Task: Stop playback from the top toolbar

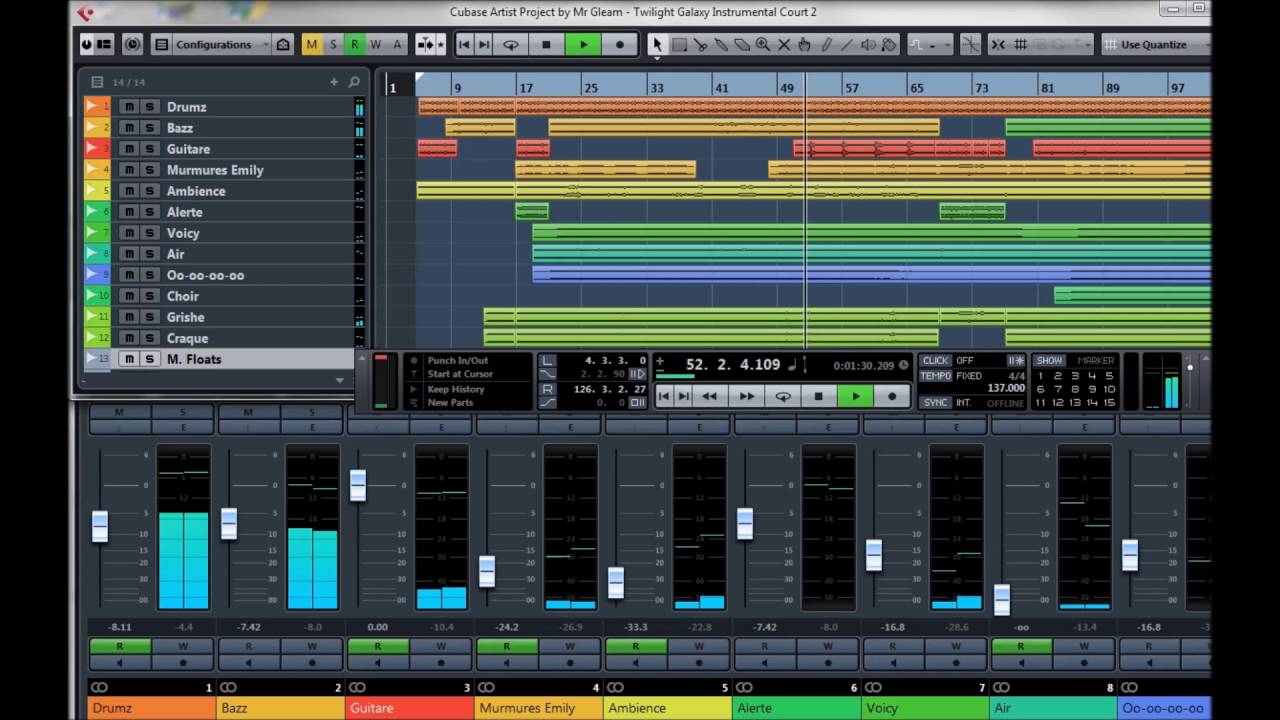Action: click(546, 44)
